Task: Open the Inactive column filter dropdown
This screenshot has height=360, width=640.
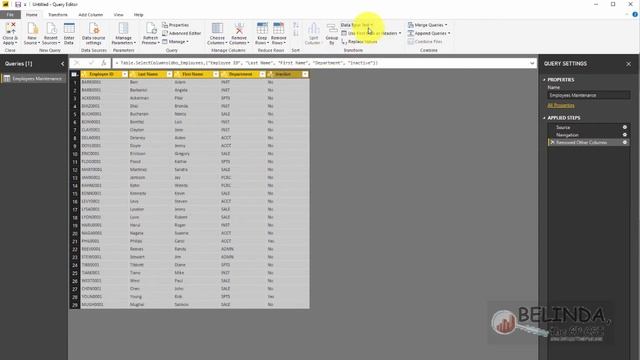Action: [x=305, y=74]
